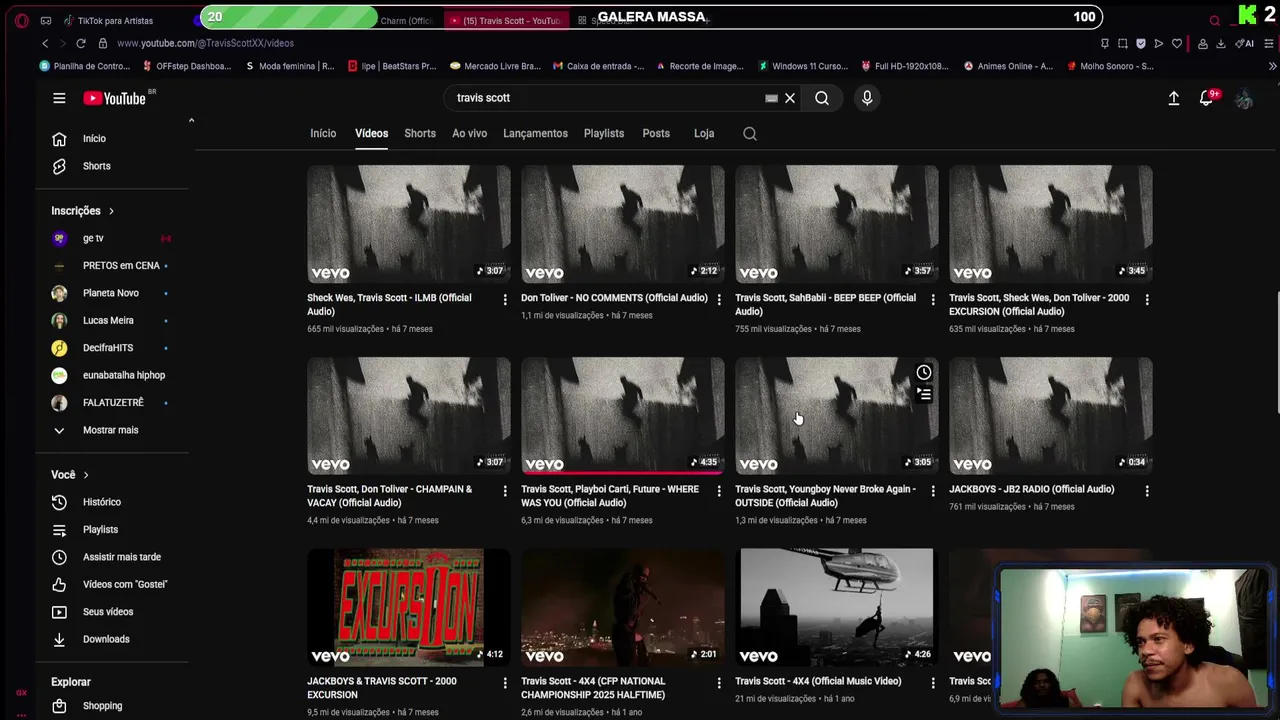Click the magnifier search button
Screen dimensions: 1280x720
(822, 98)
